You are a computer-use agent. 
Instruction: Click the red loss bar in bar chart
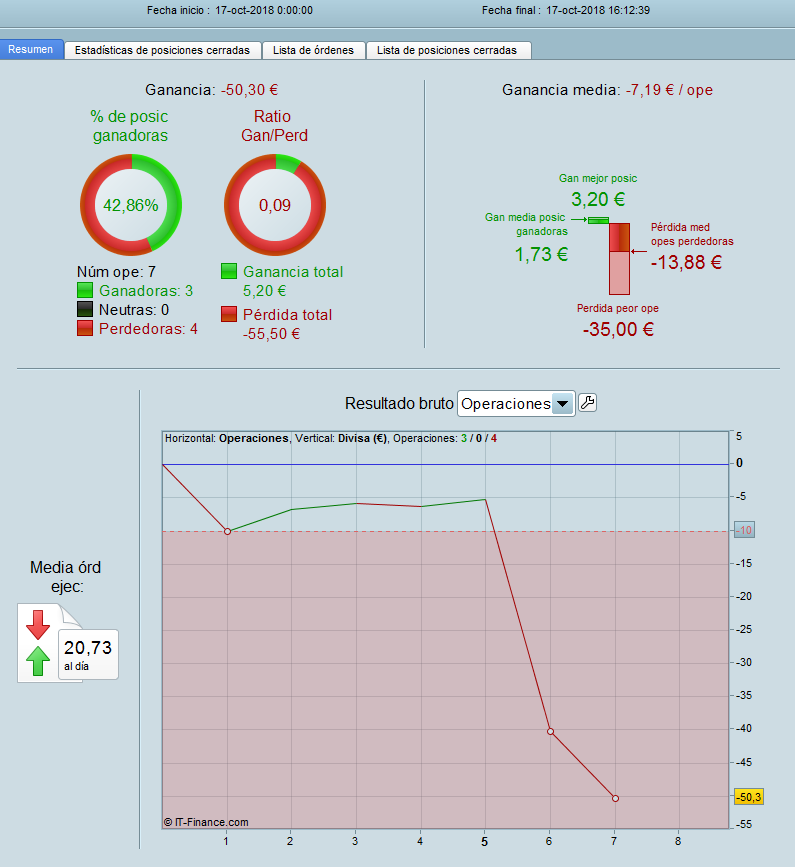click(619, 259)
